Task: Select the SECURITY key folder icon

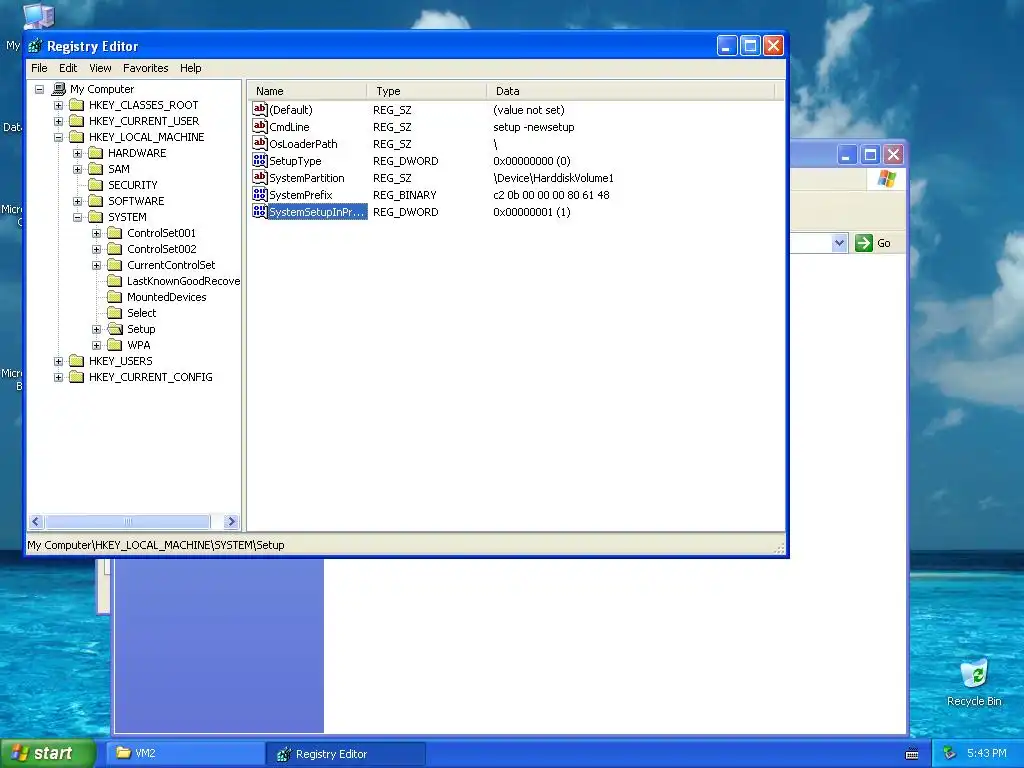Action: 96,185
